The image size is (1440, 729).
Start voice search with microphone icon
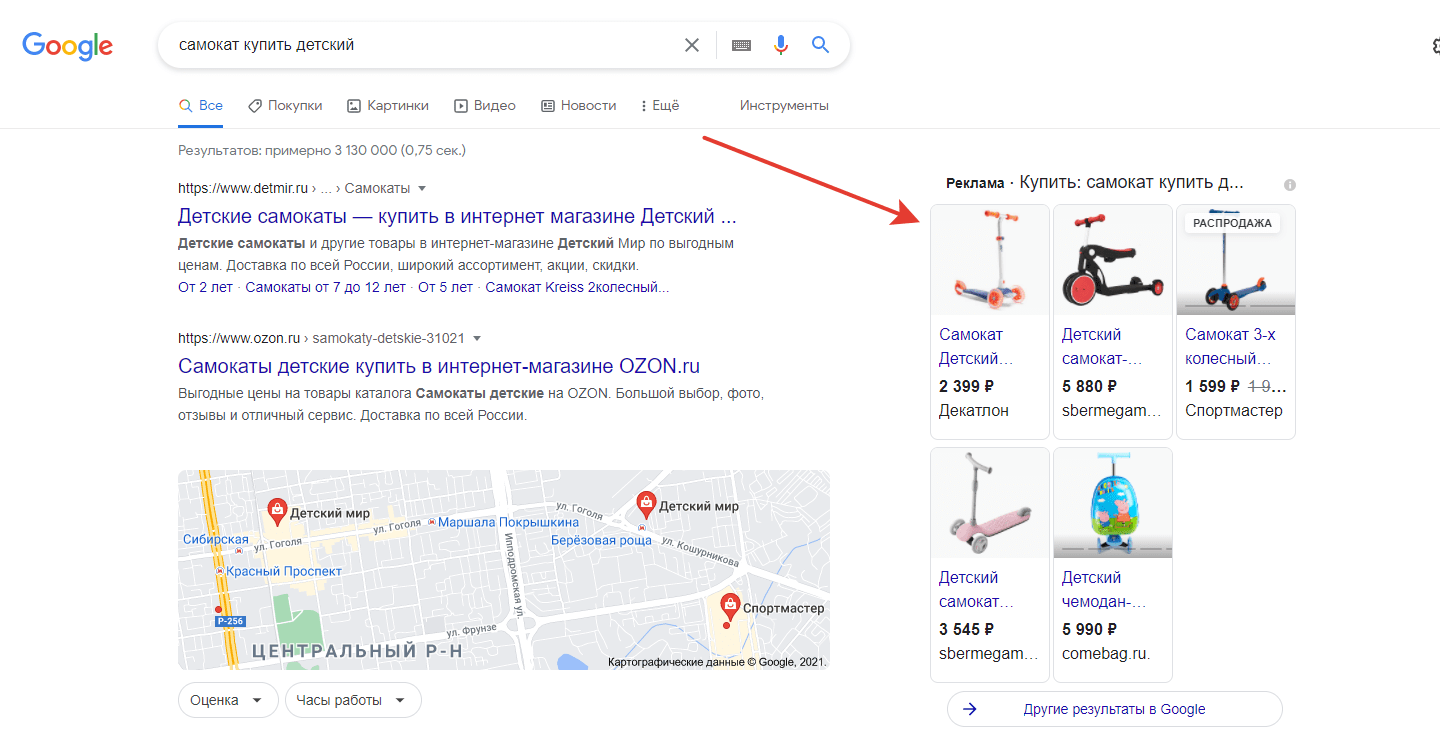tap(781, 45)
